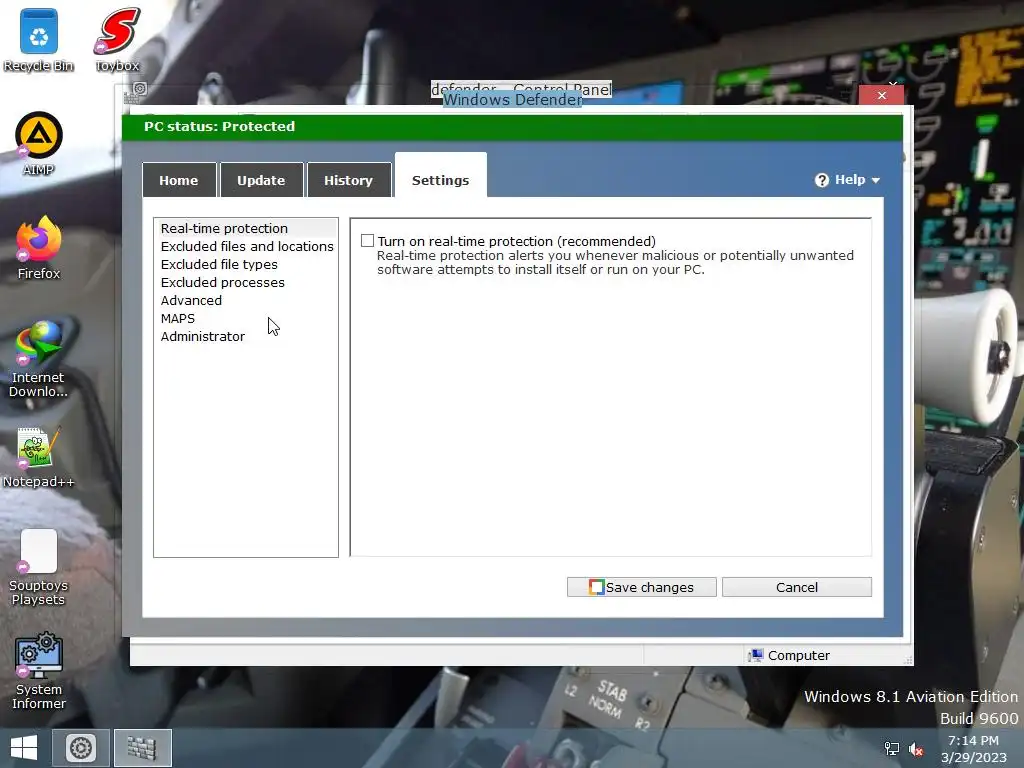Launch Notepad++ desktop shortcut
This screenshot has width=1024, height=768.
(x=39, y=457)
